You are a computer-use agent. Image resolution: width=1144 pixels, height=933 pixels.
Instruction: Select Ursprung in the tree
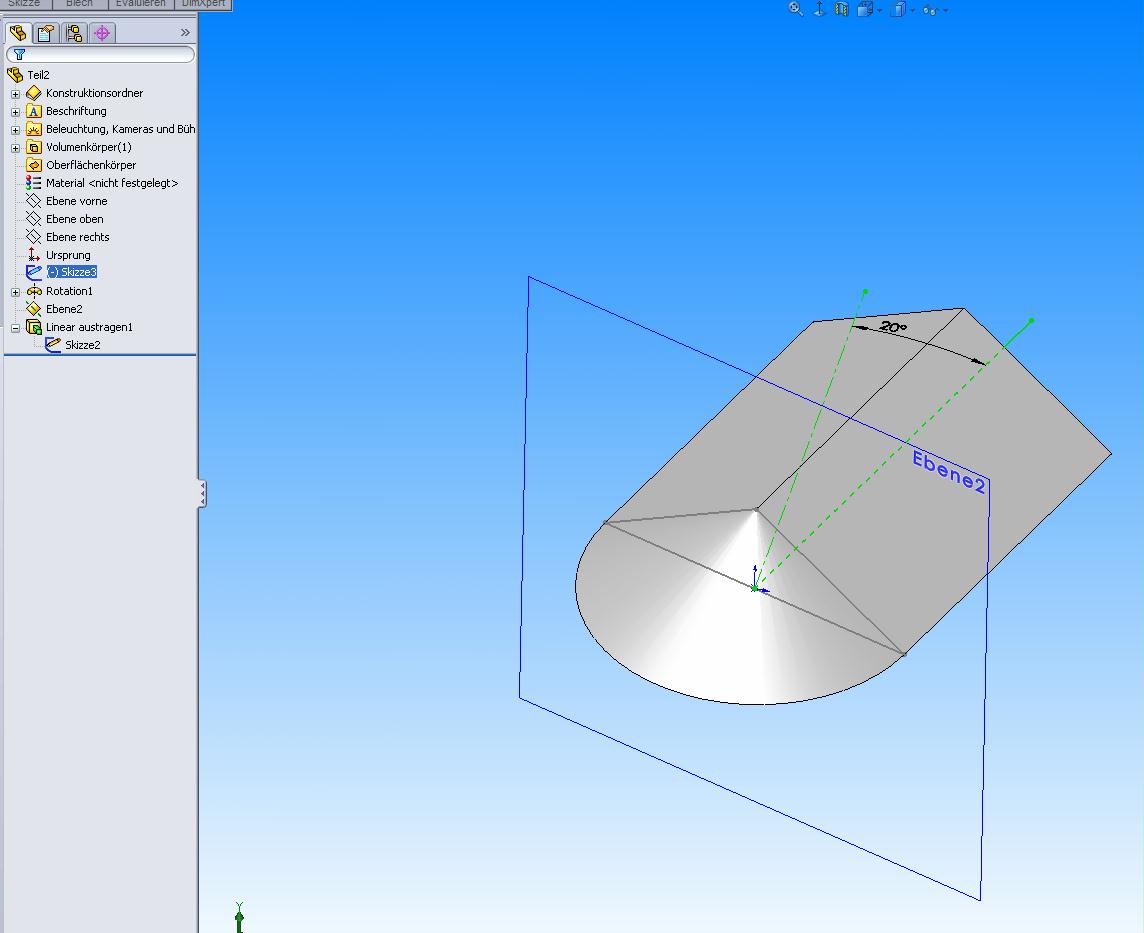pyautogui.click(x=68, y=255)
